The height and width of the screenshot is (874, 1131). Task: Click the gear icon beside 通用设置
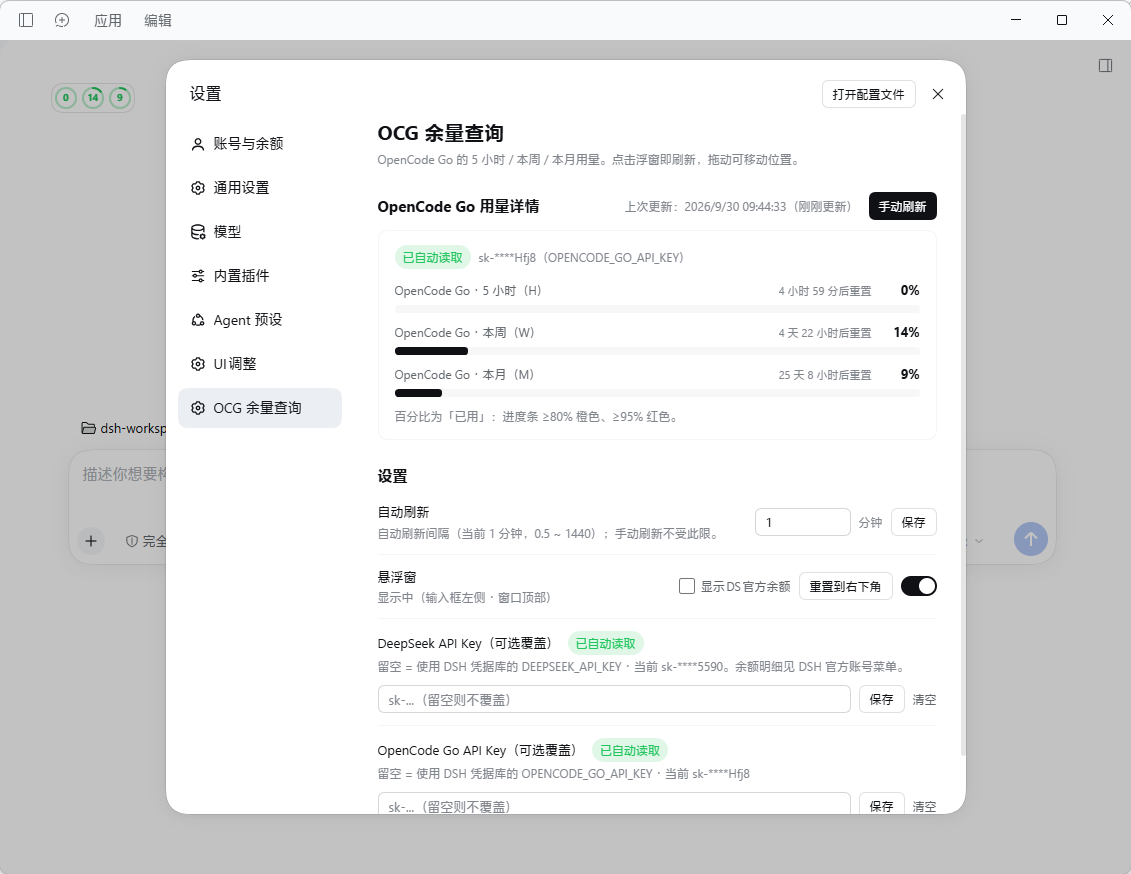pyautogui.click(x=198, y=188)
